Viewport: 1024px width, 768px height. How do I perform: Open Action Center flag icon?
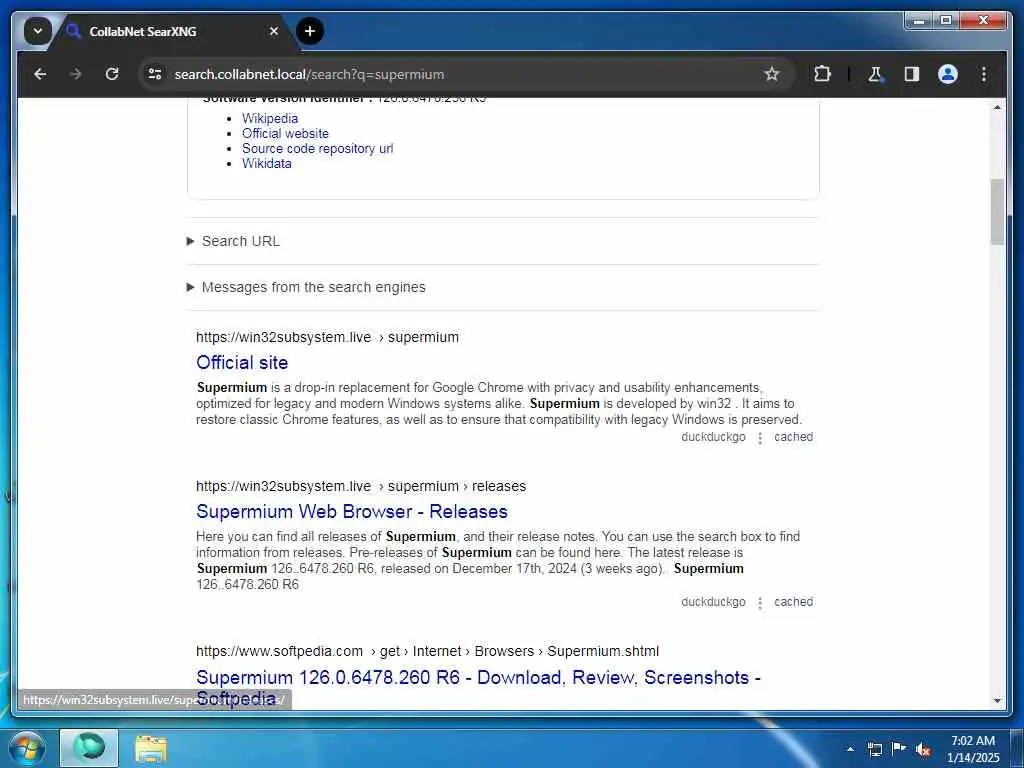[899, 749]
